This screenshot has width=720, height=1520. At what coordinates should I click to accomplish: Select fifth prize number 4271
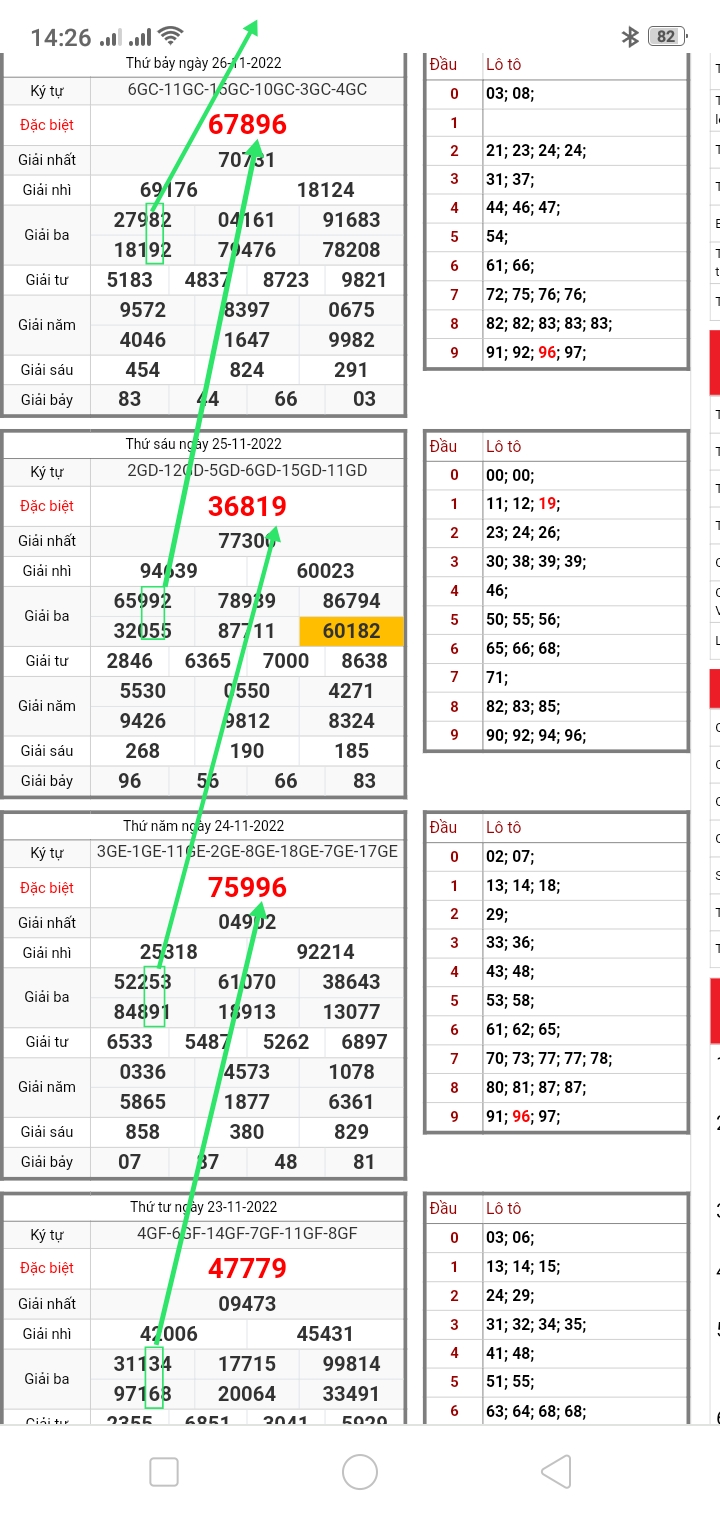351,691
